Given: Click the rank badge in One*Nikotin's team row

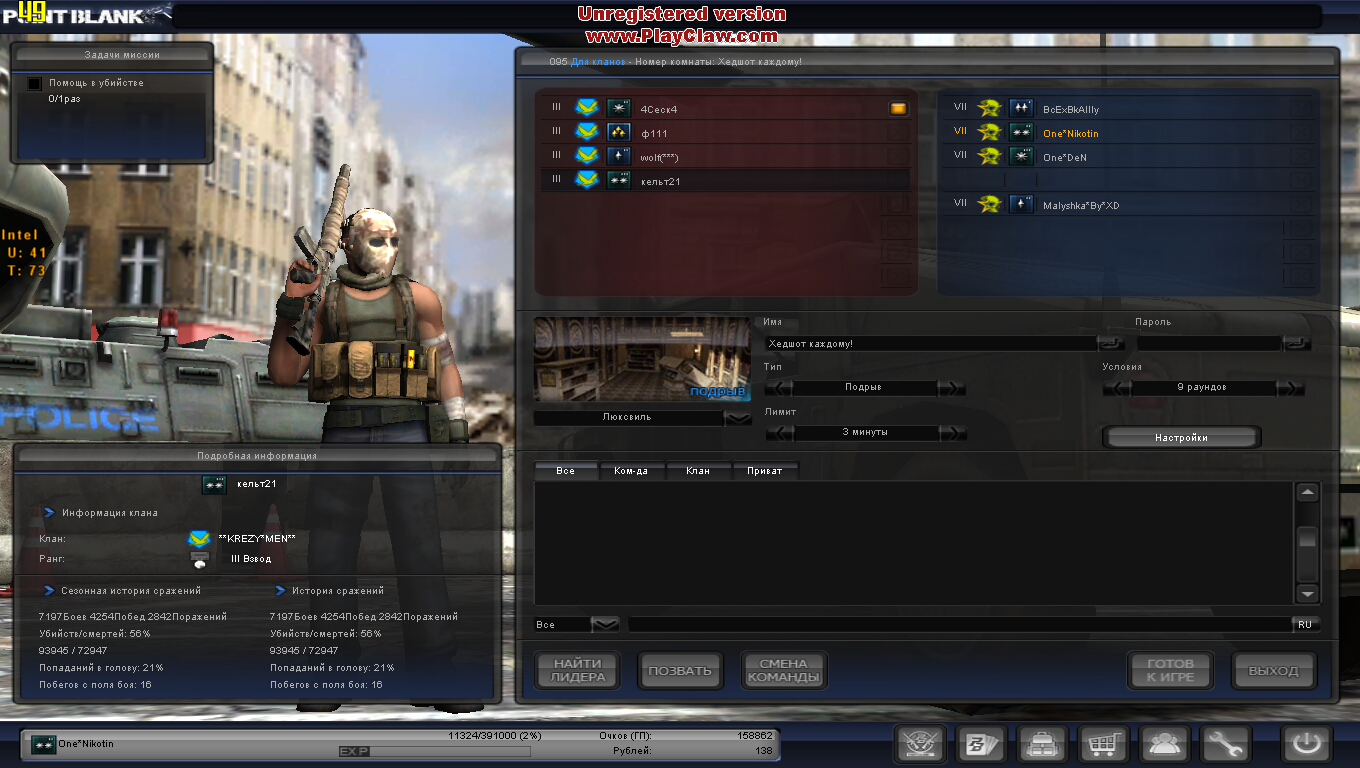Looking at the screenshot, I should coord(1021,132).
